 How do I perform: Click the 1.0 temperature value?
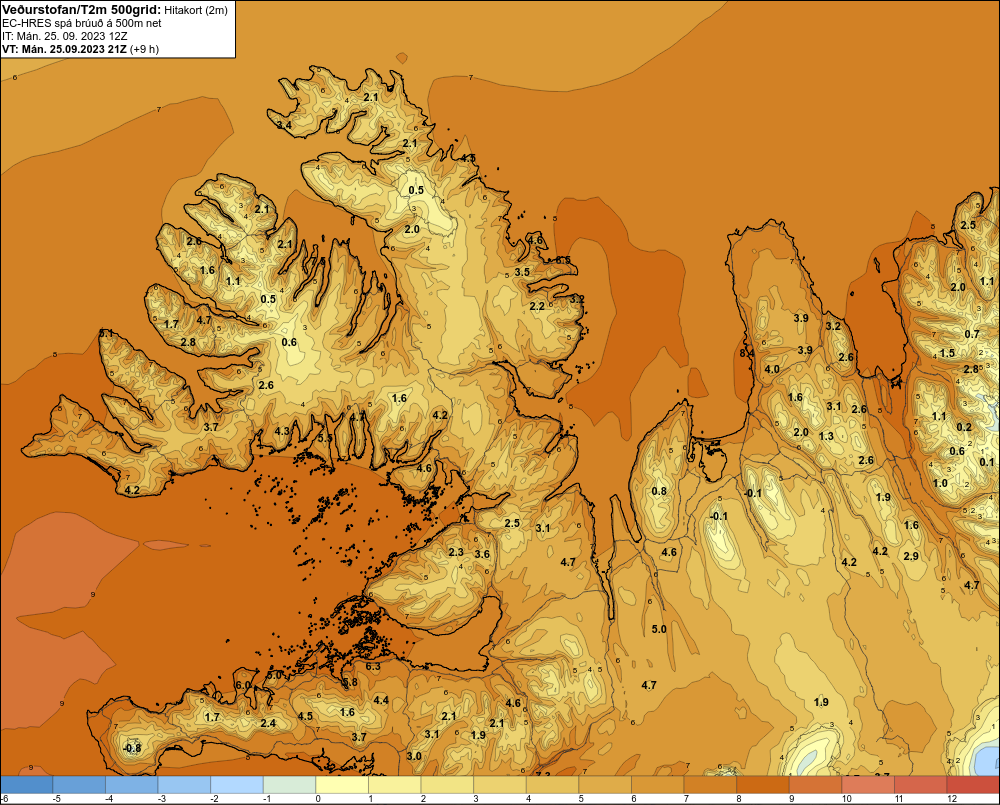940,483
